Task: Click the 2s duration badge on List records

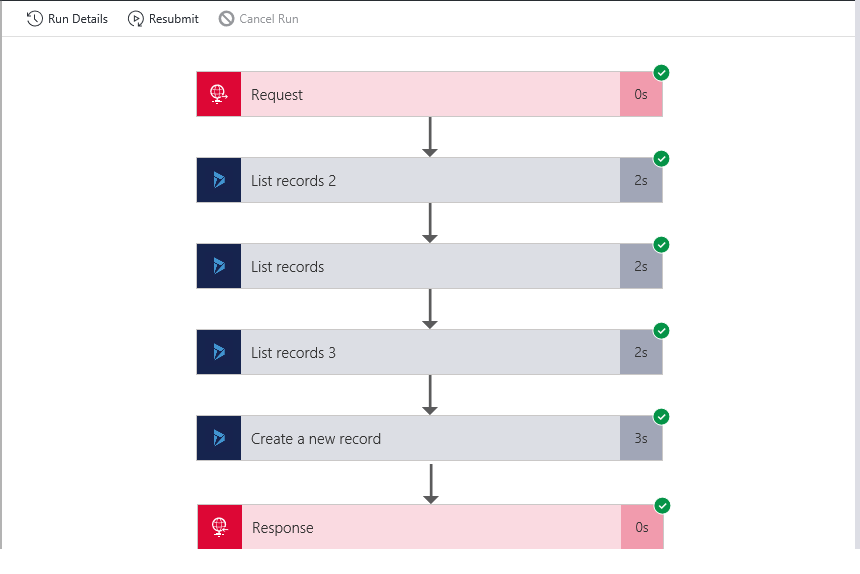Action: (641, 266)
